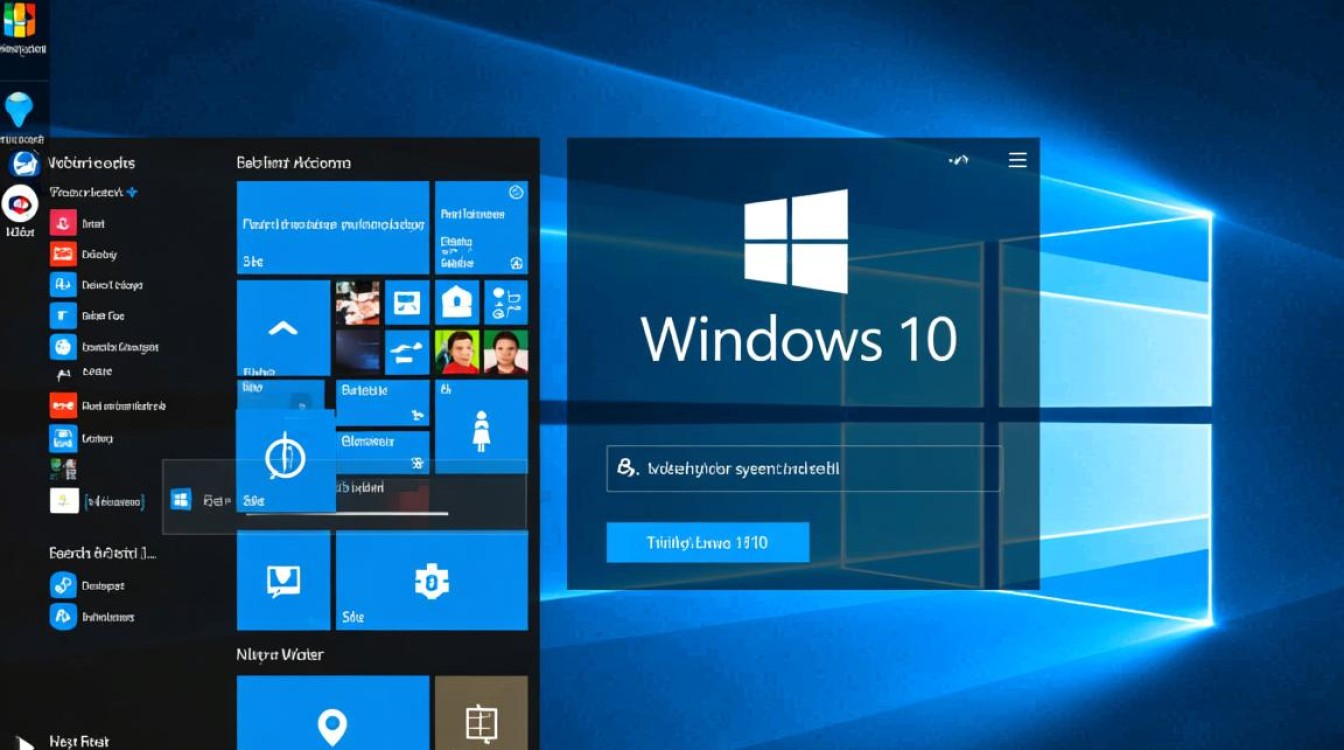Viewport: 1344px width, 750px height.
Task: Click the progress line in the popup bar
Action: [x=347, y=514]
